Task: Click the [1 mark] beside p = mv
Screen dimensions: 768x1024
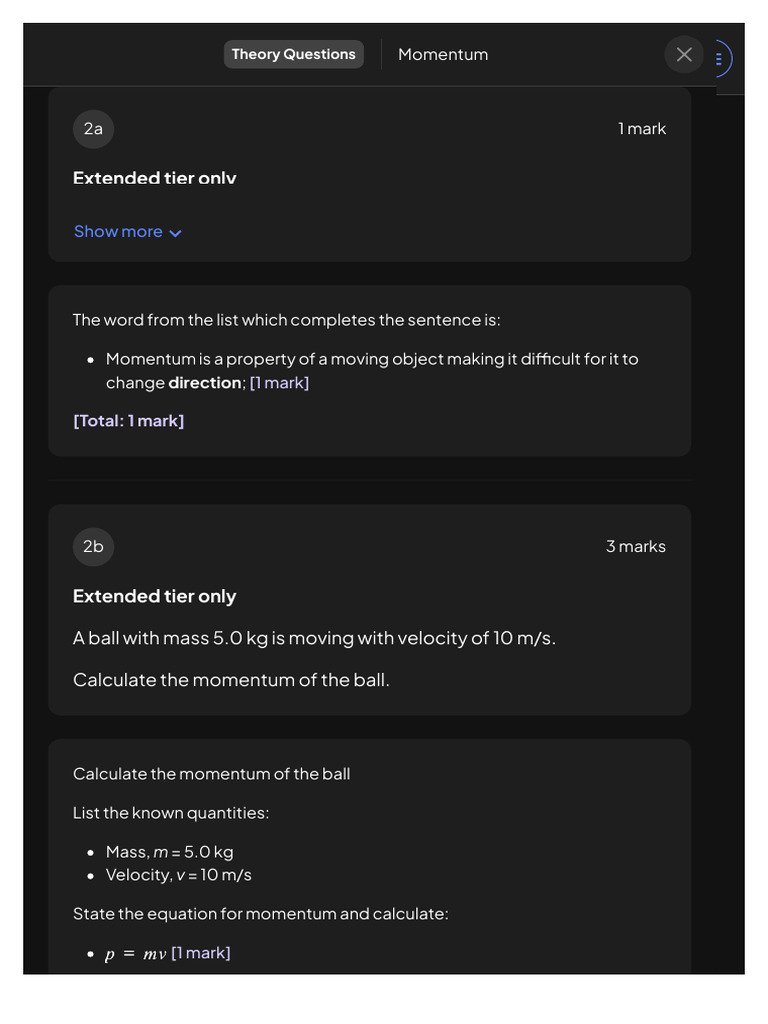Action: (200, 953)
